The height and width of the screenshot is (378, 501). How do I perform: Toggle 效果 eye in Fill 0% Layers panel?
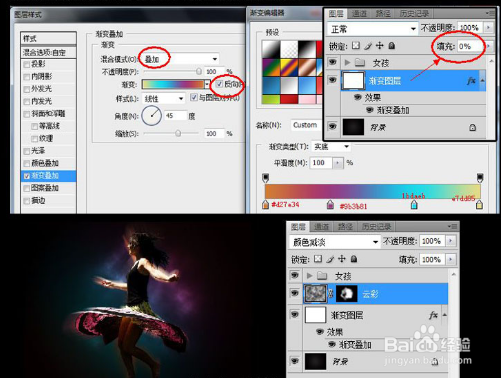(x=358, y=97)
